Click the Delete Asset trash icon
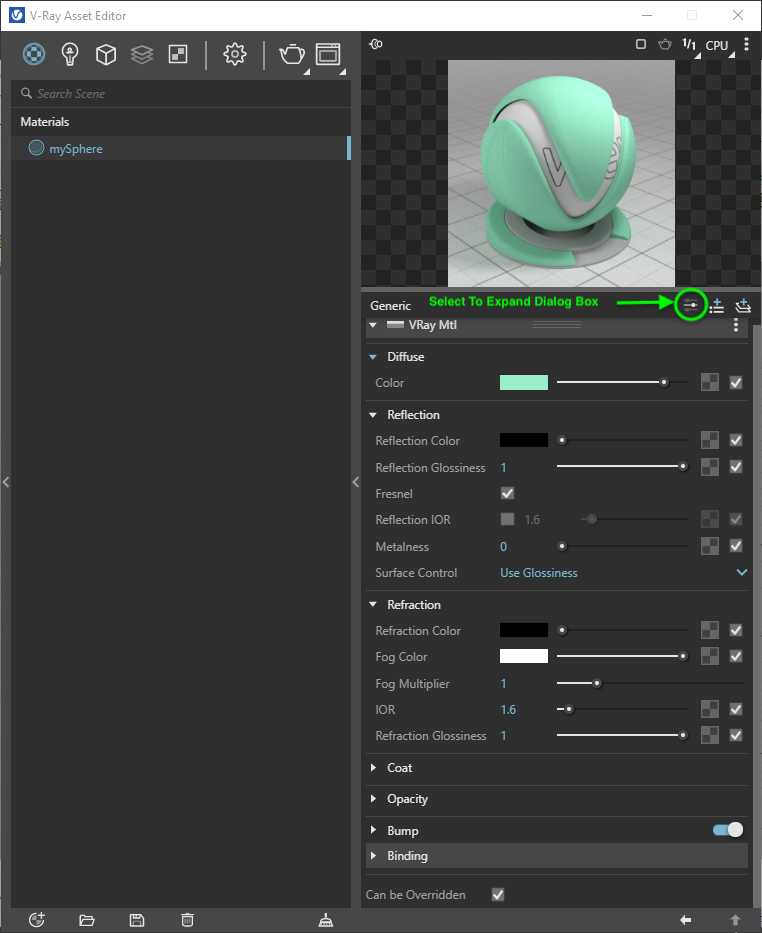Viewport: 762px width, 933px height. 187,921
